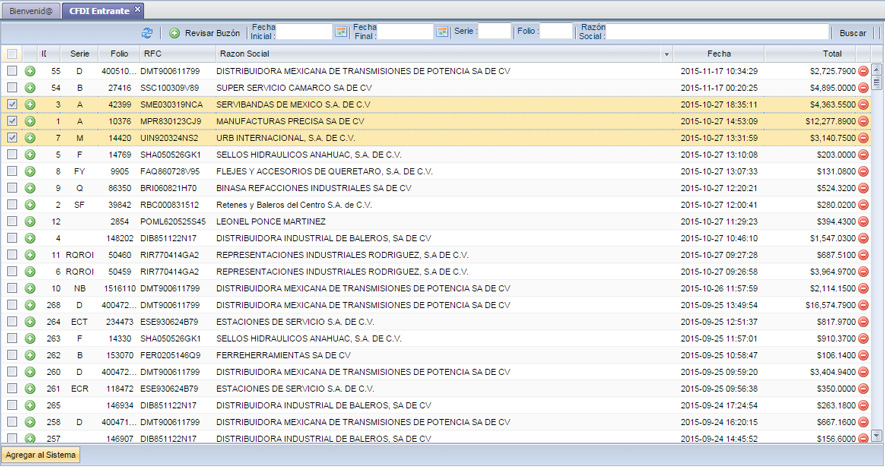Viewport: 885px width, 468px height.
Task: Click green add icon for FERREHERRAMIENTAS row
Action: [30, 356]
